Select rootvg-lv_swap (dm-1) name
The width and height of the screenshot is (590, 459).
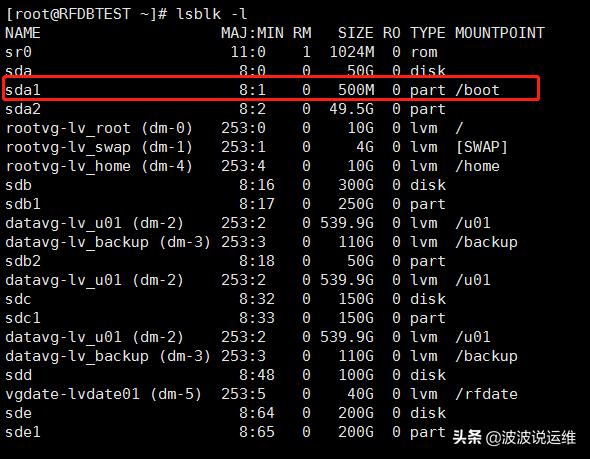tap(99, 147)
